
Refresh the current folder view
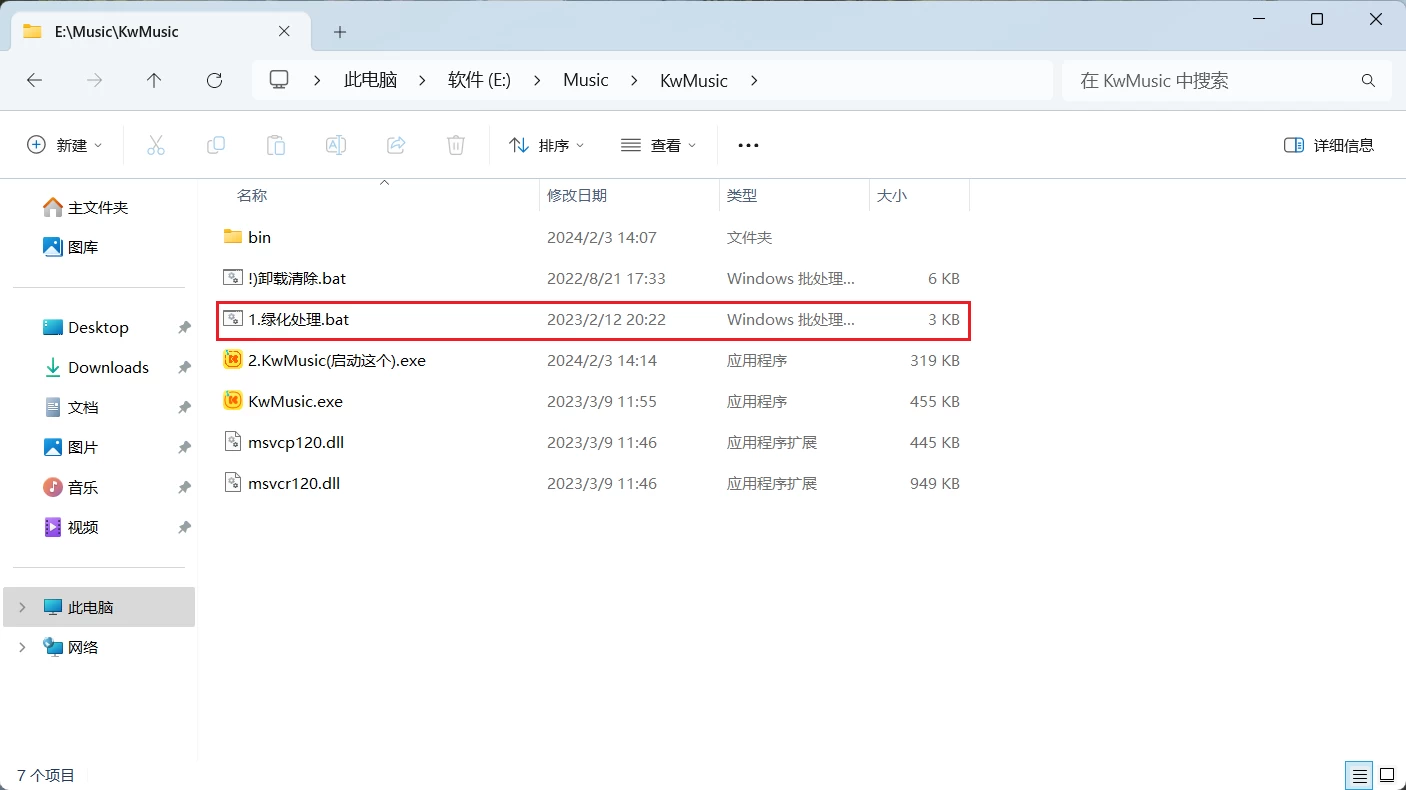click(214, 80)
